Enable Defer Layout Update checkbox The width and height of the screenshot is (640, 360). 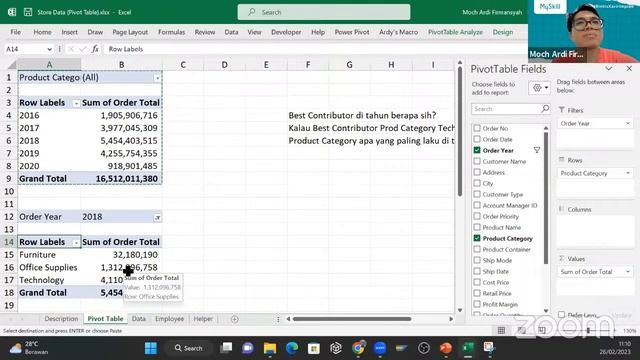click(x=562, y=315)
